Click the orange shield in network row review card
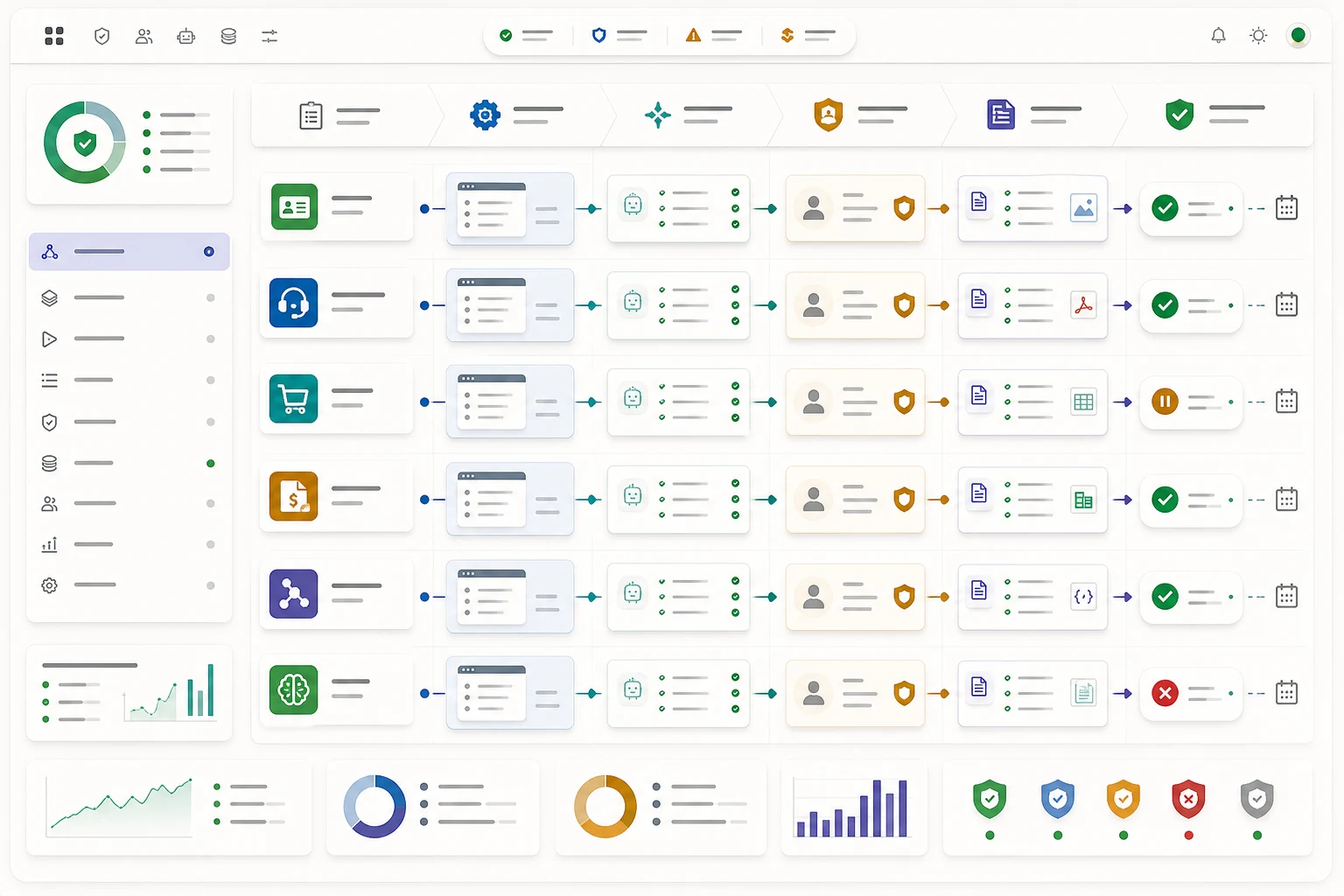This screenshot has height=896, width=1344. 904,597
